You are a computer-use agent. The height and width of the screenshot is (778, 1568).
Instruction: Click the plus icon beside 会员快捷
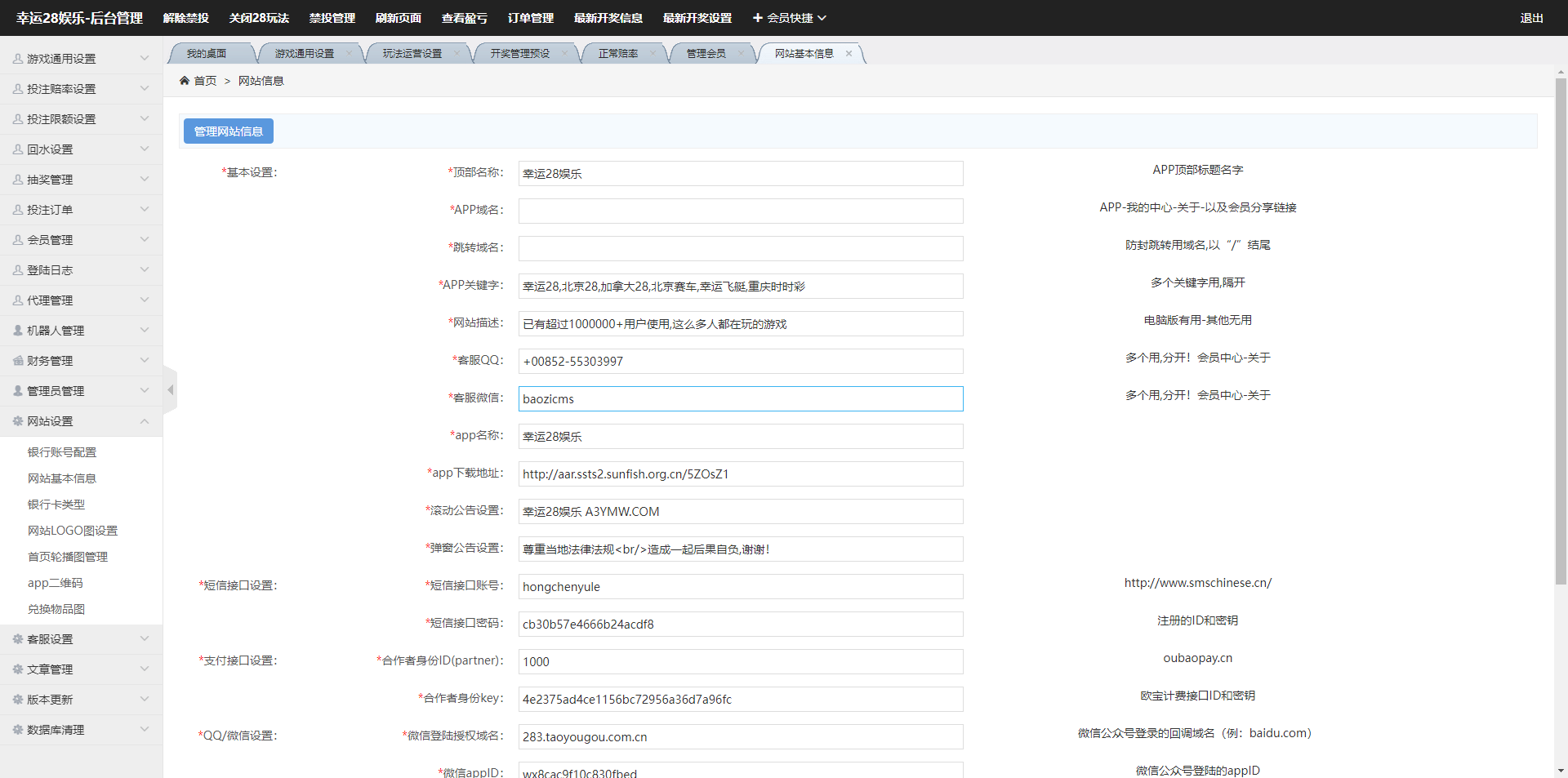pyautogui.click(x=757, y=18)
